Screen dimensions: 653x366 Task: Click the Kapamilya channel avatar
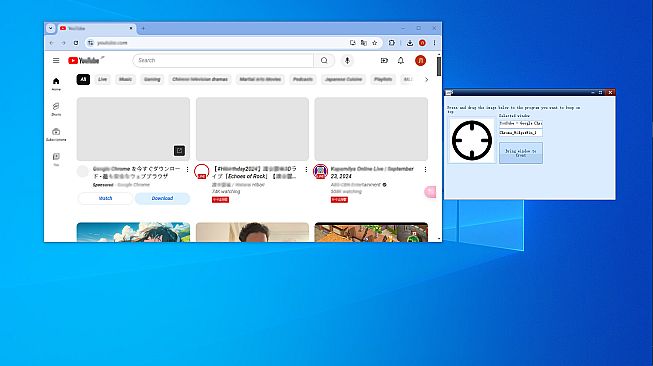tap(320, 171)
